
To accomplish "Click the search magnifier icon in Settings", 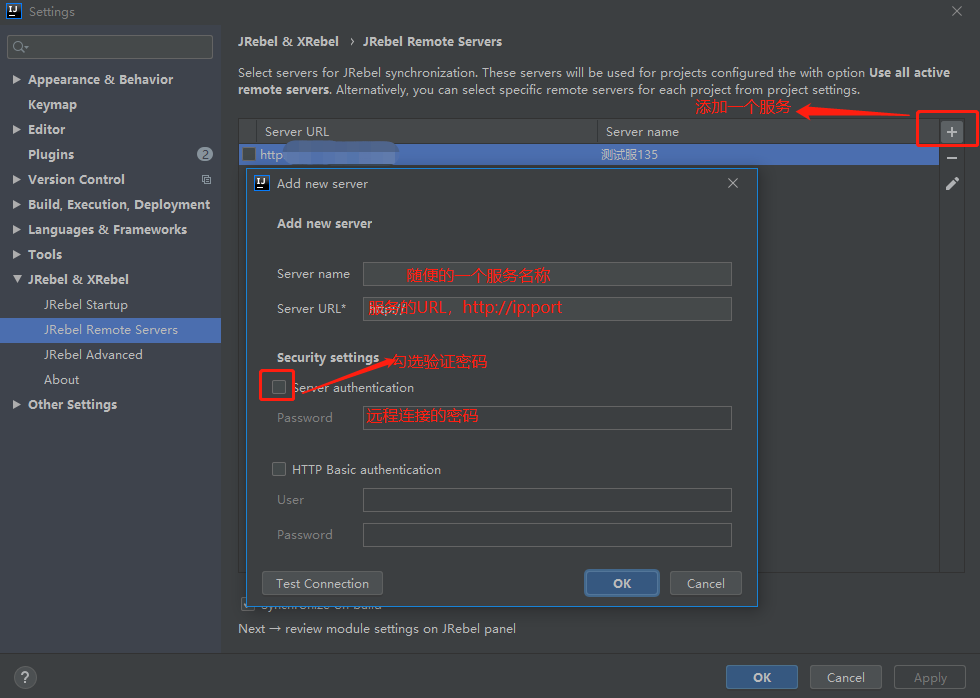I will coord(20,47).
